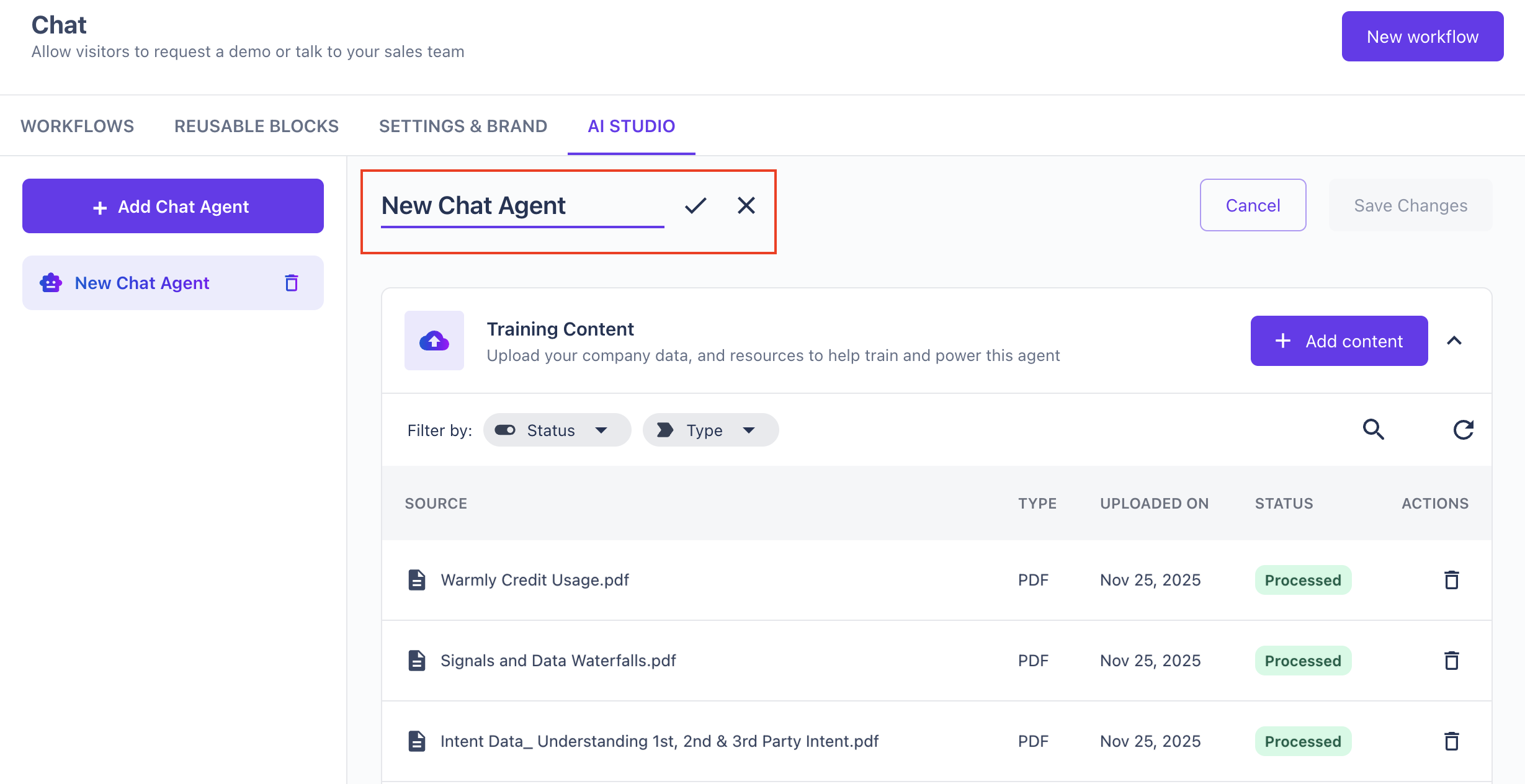The height and width of the screenshot is (784, 1525).
Task: Refresh the training content list
Action: coord(1463,429)
